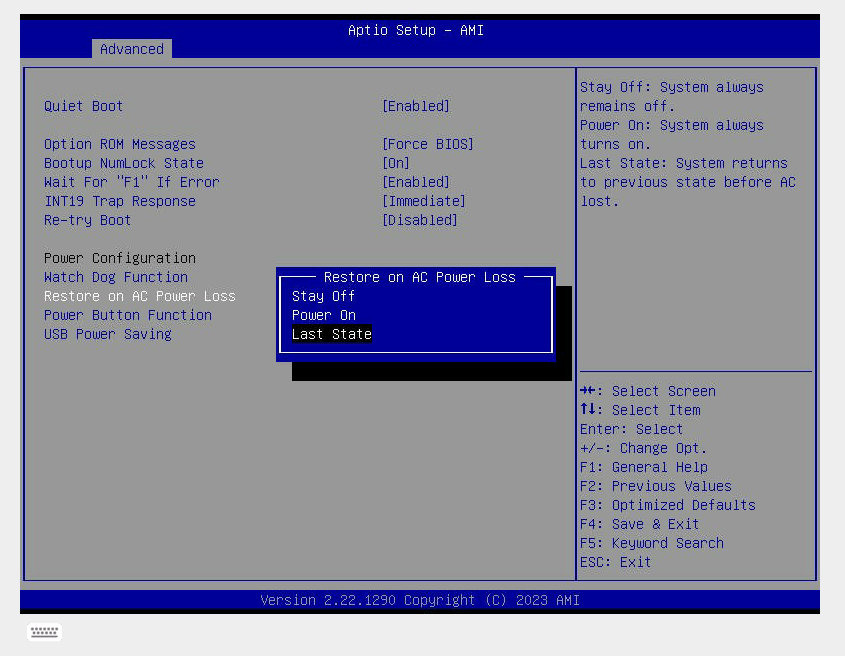The image size is (845, 656).
Task: Select the Advanced tab
Action: coord(131,49)
